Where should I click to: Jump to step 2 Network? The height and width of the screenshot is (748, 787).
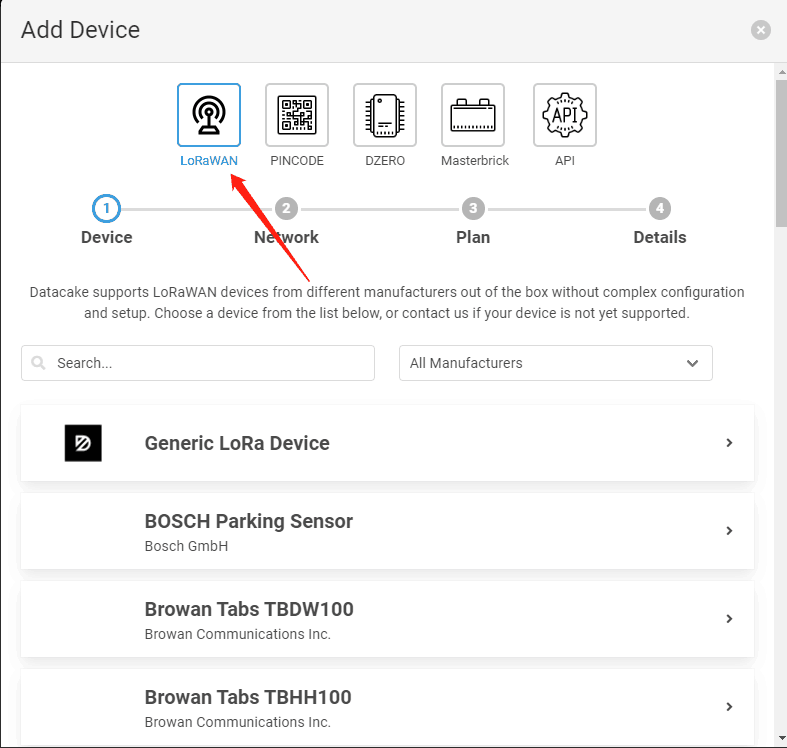coord(286,208)
